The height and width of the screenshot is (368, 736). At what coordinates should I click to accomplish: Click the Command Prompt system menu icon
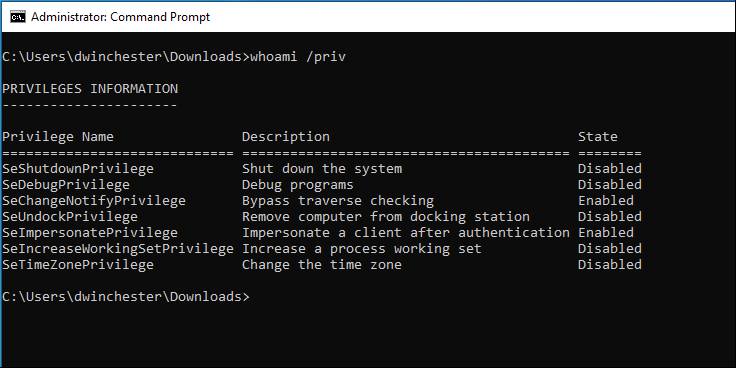(18, 17)
